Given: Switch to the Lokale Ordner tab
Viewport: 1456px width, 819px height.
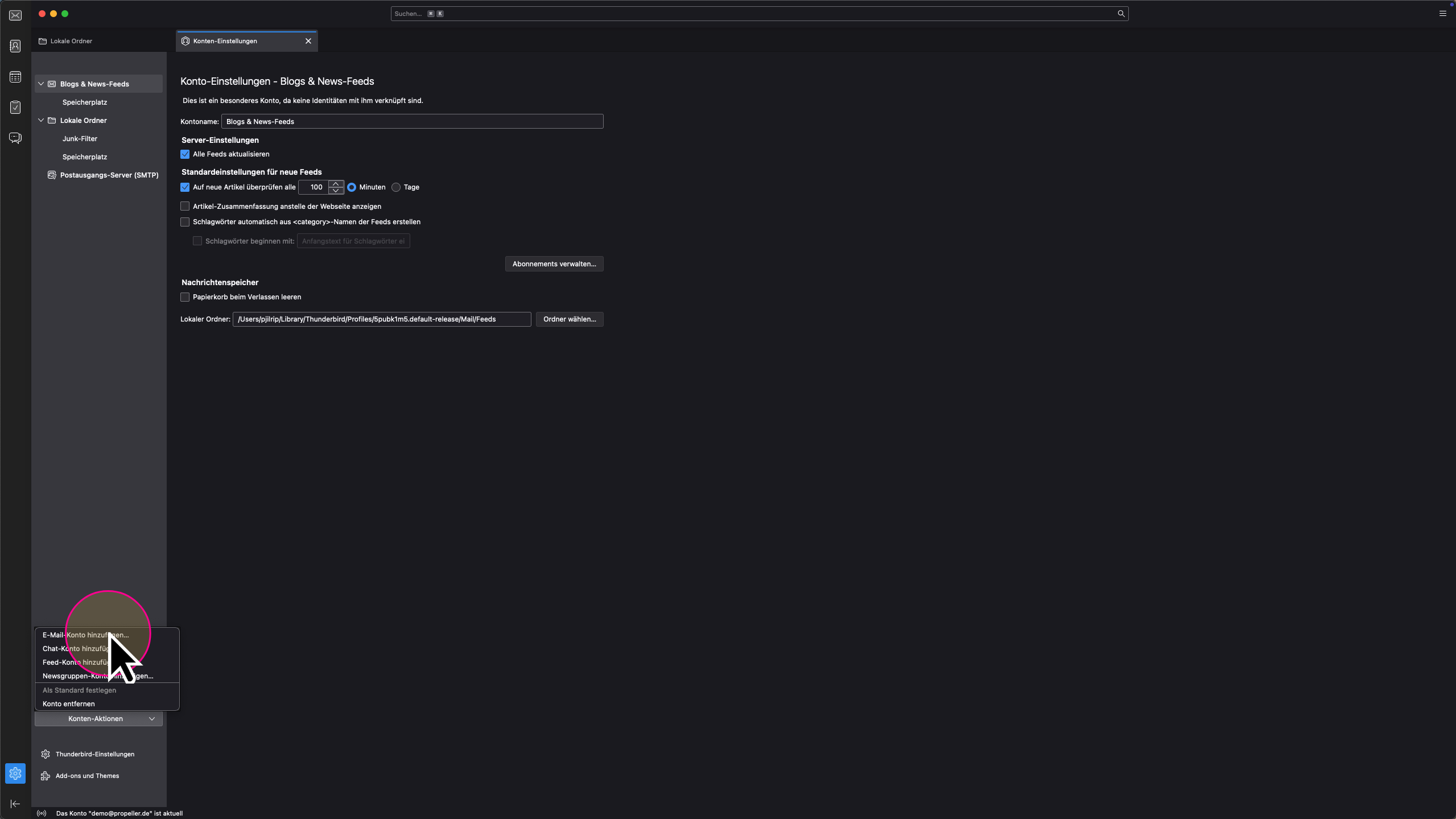Looking at the screenshot, I should pyautogui.click(x=71, y=41).
